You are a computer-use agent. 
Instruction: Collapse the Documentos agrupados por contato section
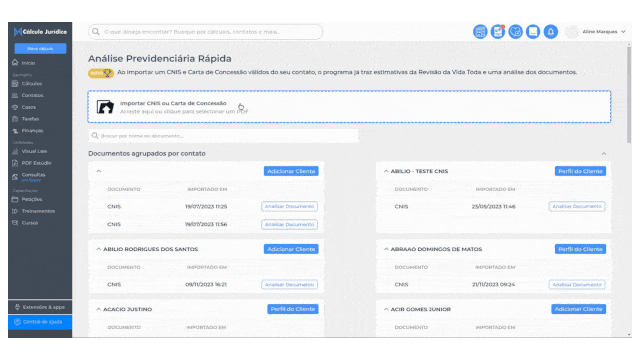(x=604, y=153)
